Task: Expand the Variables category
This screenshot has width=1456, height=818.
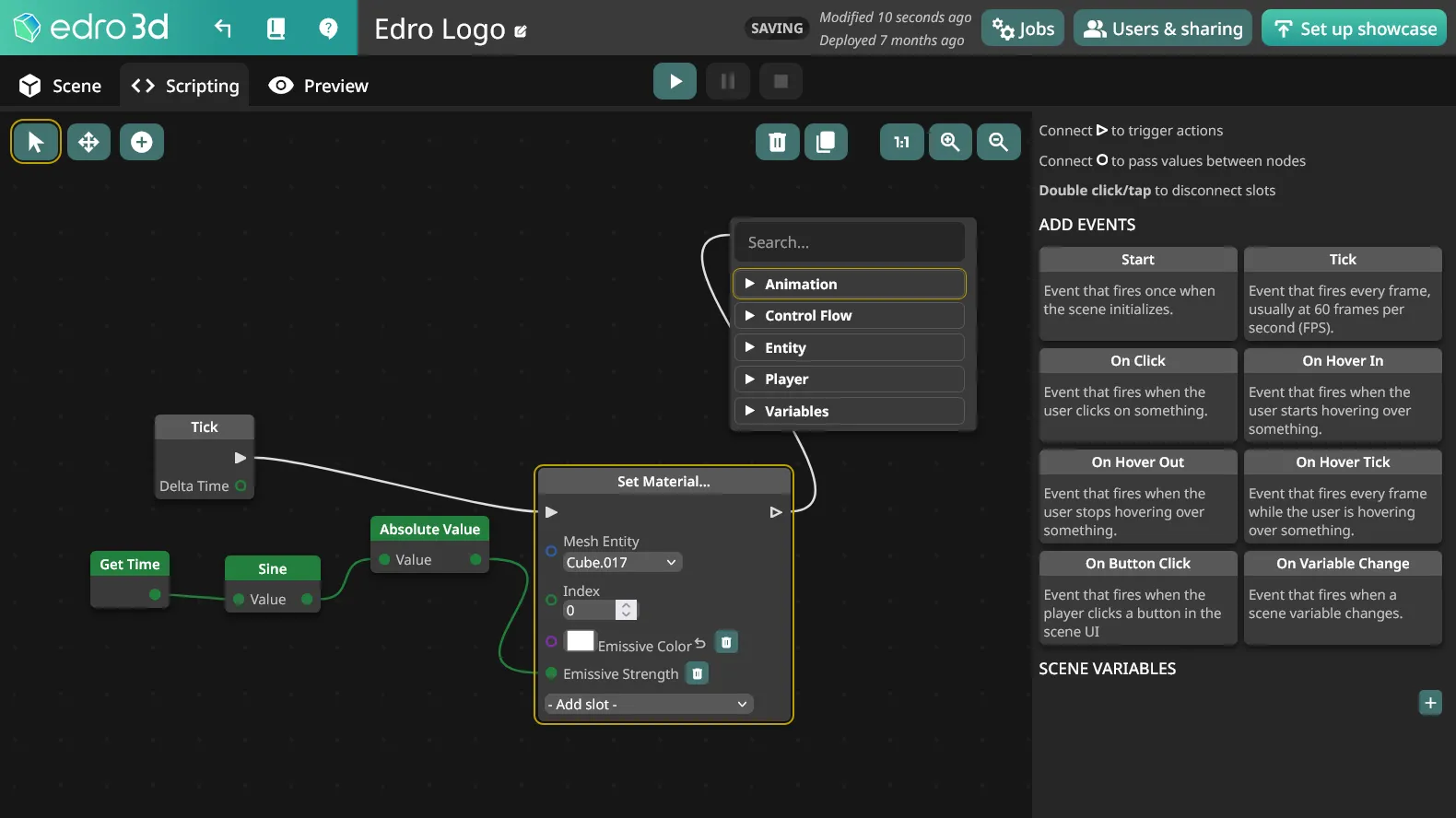Action: (x=850, y=411)
